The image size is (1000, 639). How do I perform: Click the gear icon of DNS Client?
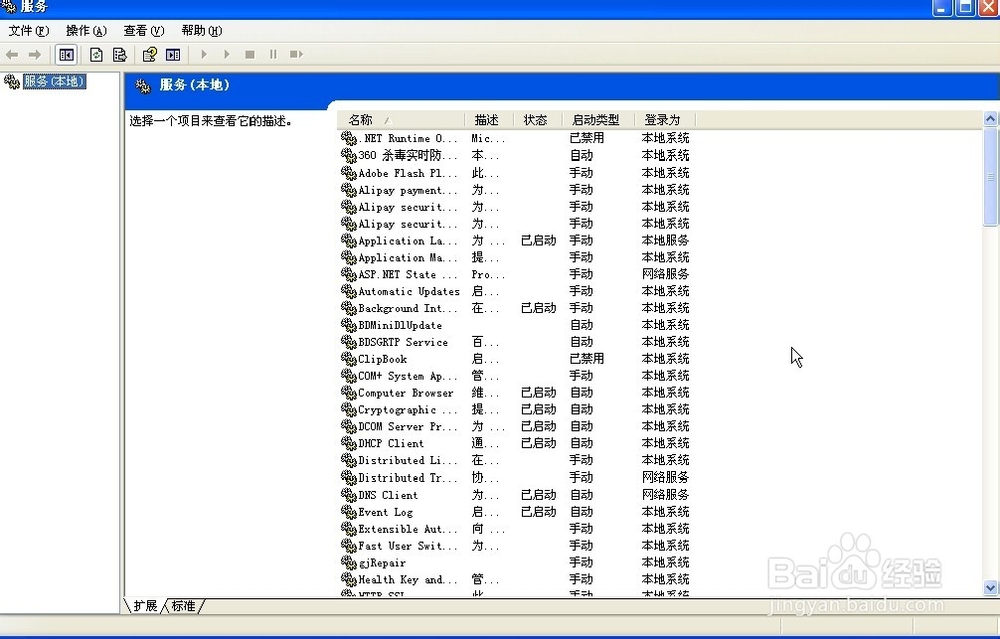click(349, 494)
